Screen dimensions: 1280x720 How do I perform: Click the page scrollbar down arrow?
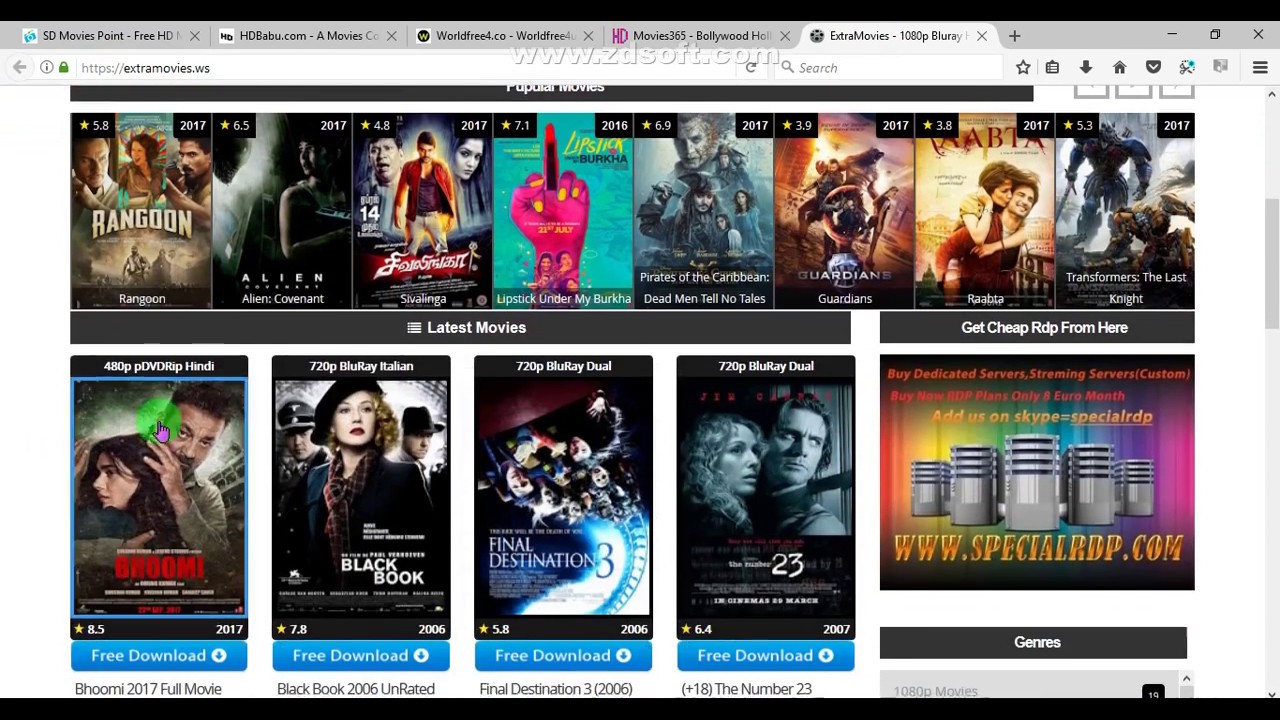click(1271, 694)
